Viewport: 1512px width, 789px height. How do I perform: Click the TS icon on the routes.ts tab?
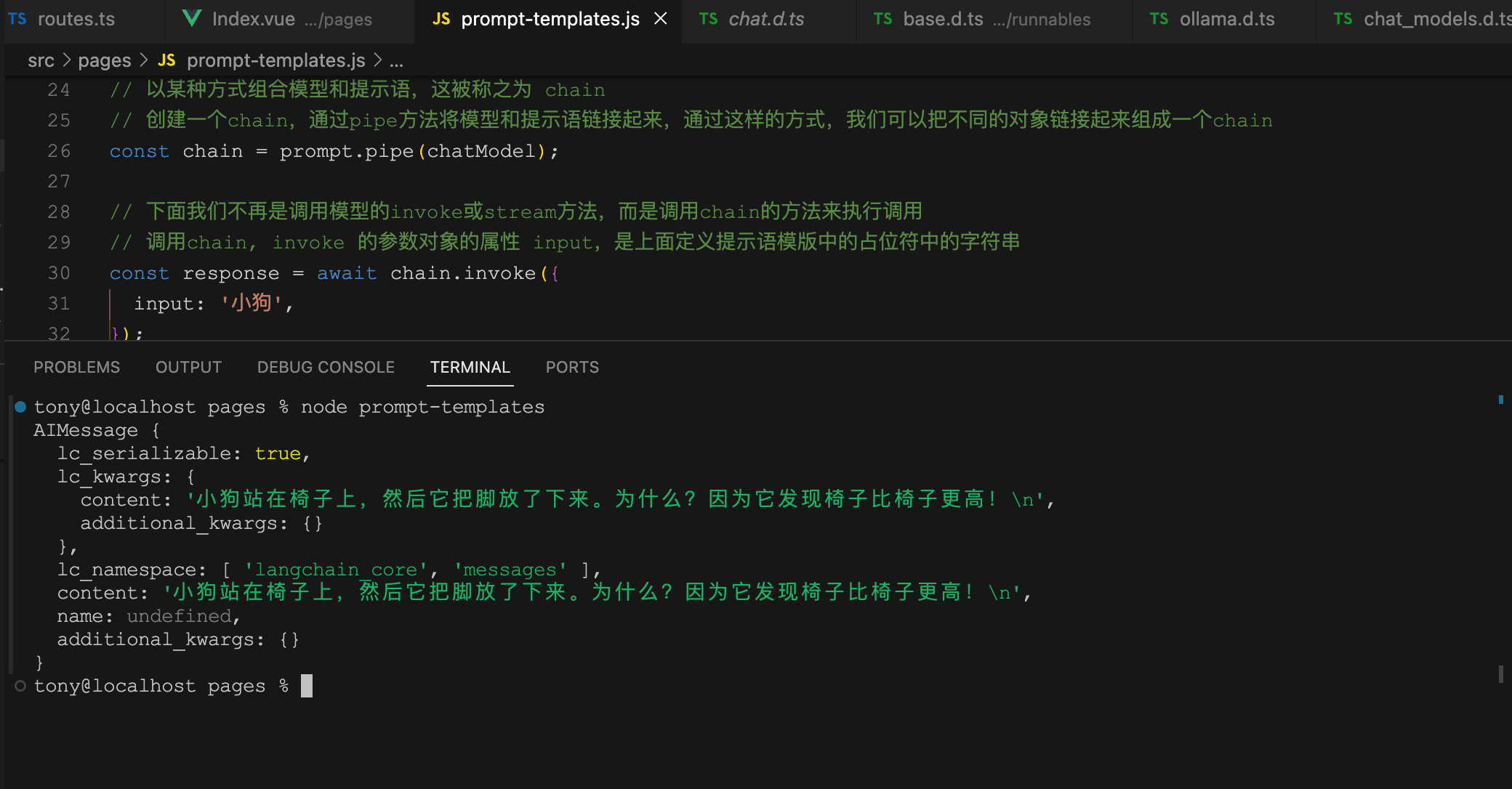pos(17,19)
